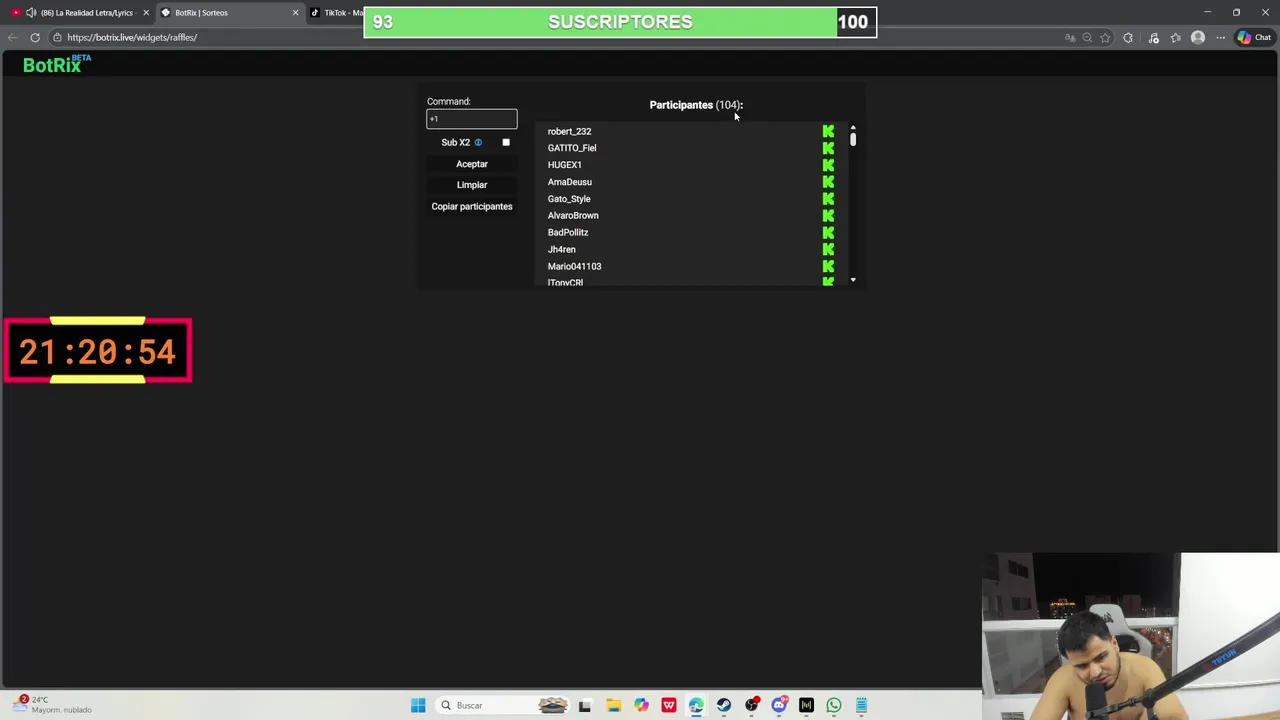This screenshot has width=1280, height=720.
Task: Click the Kick icon beside GATITO_Fiel
Action: pyautogui.click(x=828, y=148)
